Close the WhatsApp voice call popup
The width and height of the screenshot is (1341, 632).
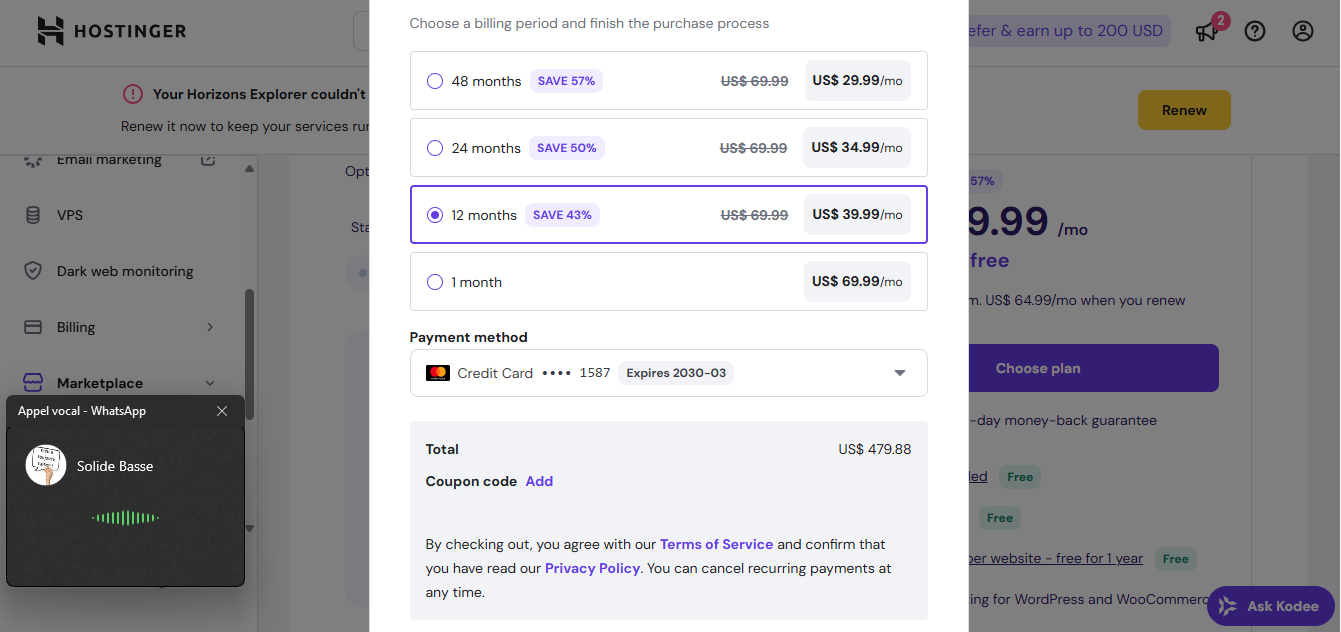pyautogui.click(x=222, y=411)
